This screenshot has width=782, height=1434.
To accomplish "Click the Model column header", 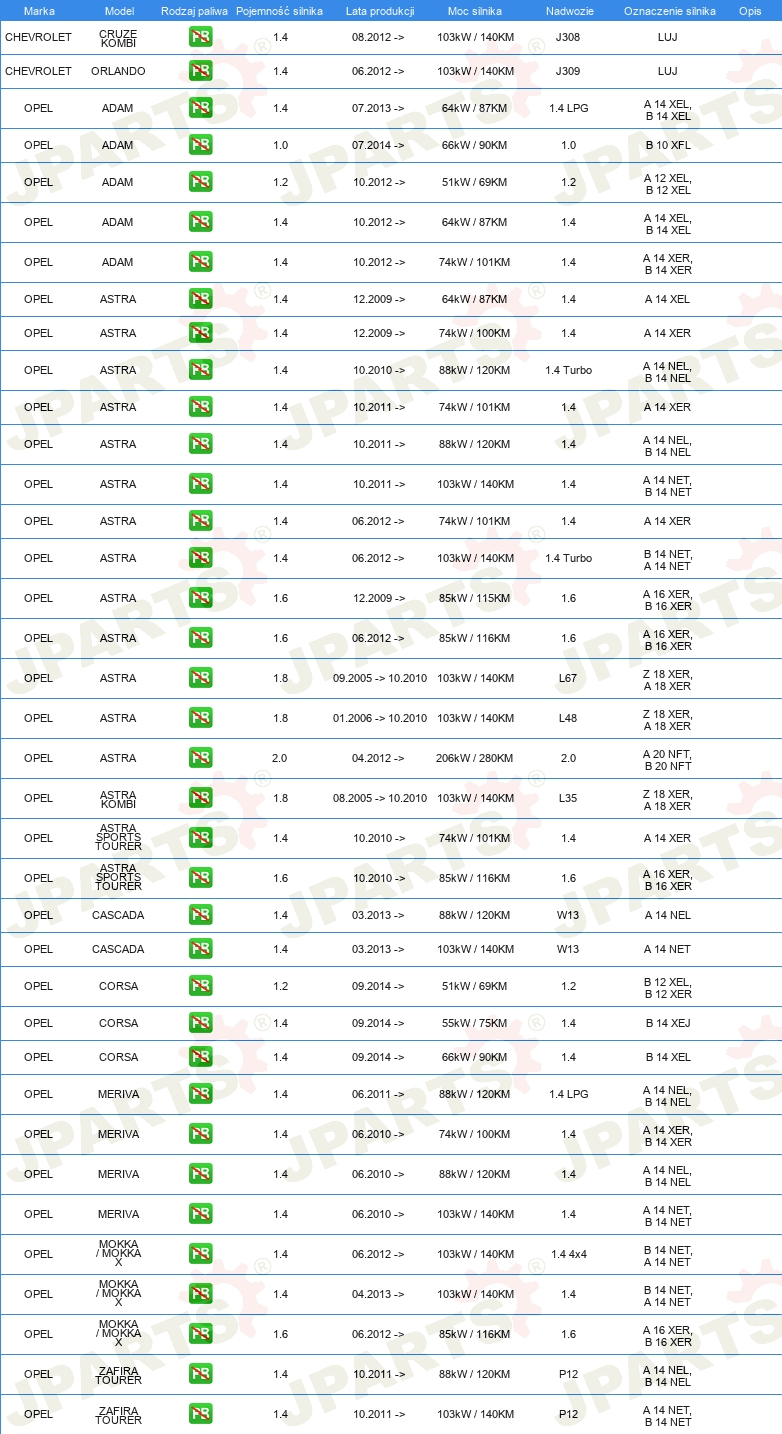I will 119,11.
